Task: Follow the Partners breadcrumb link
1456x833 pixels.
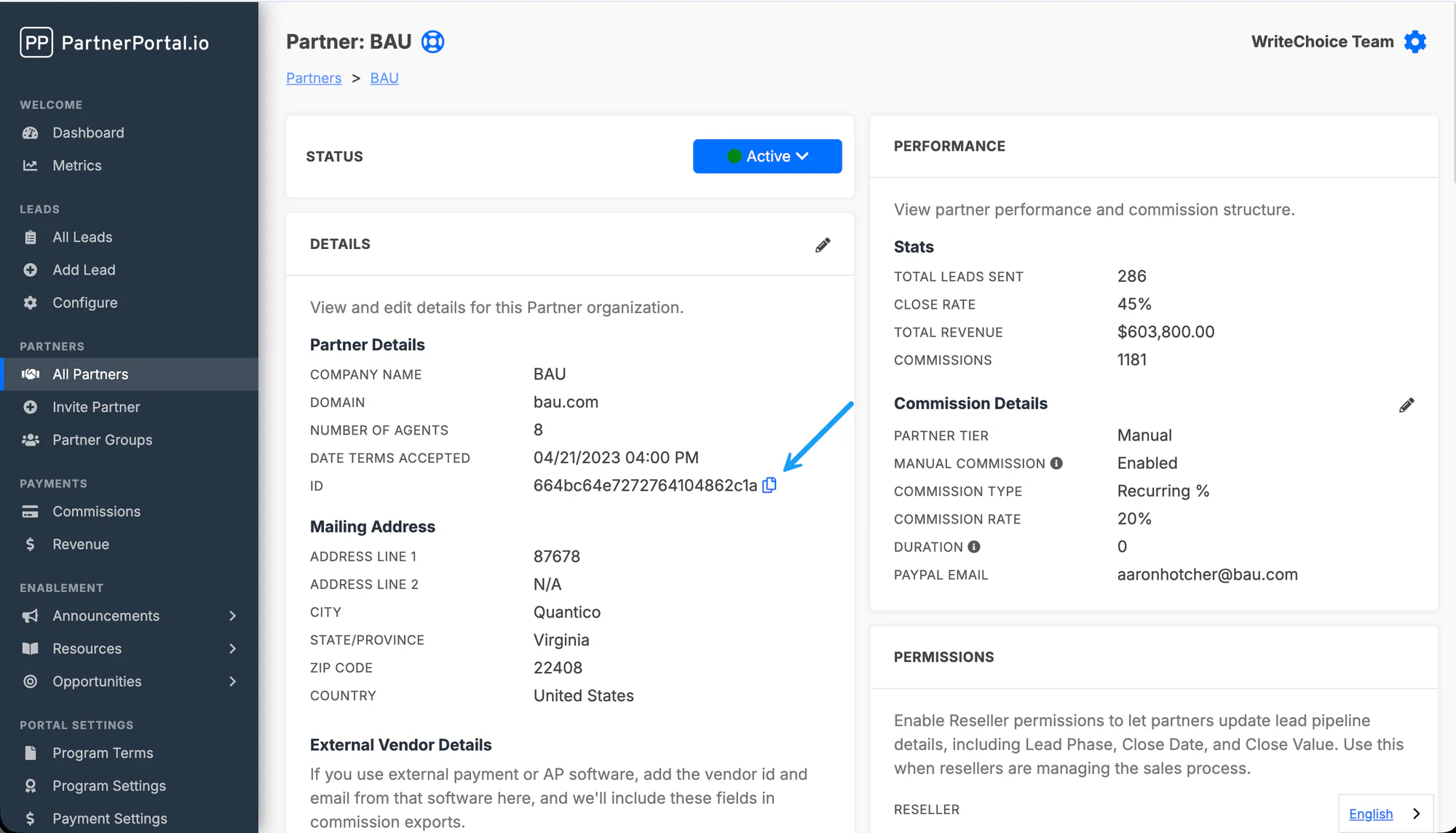Action: point(314,78)
